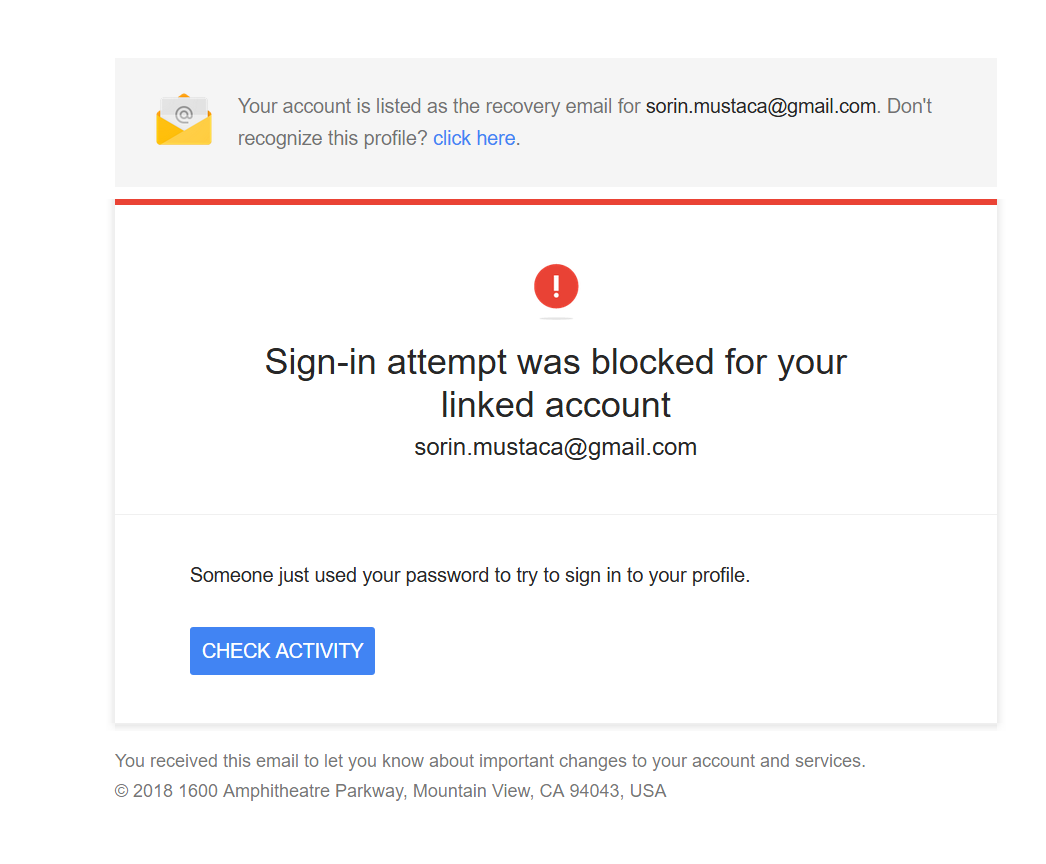Click the divider line below the linked email
1046x864 pixels.
[x=556, y=514]
